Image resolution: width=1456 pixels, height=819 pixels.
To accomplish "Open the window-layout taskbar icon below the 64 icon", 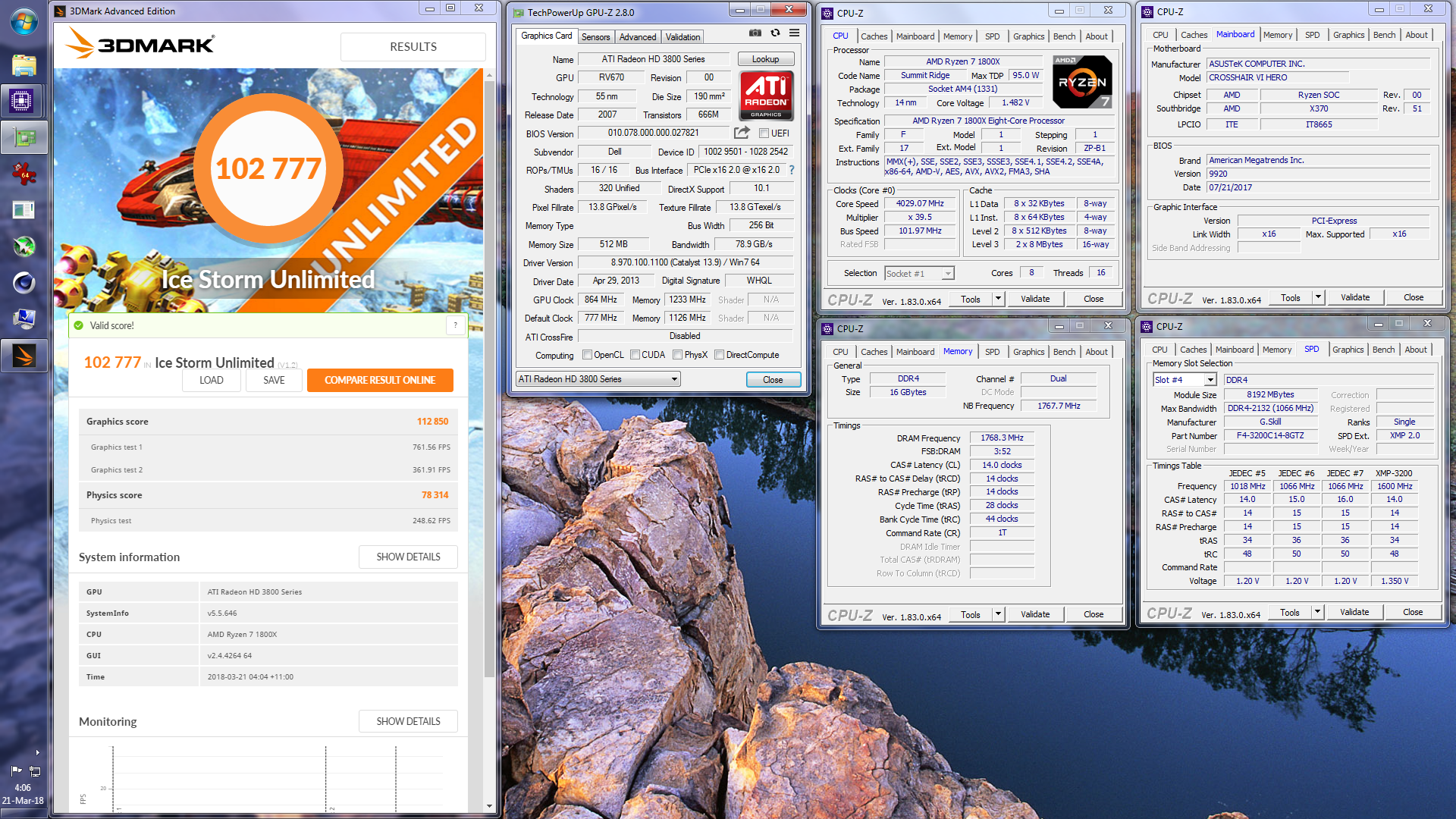I will [x=24, y=210].
